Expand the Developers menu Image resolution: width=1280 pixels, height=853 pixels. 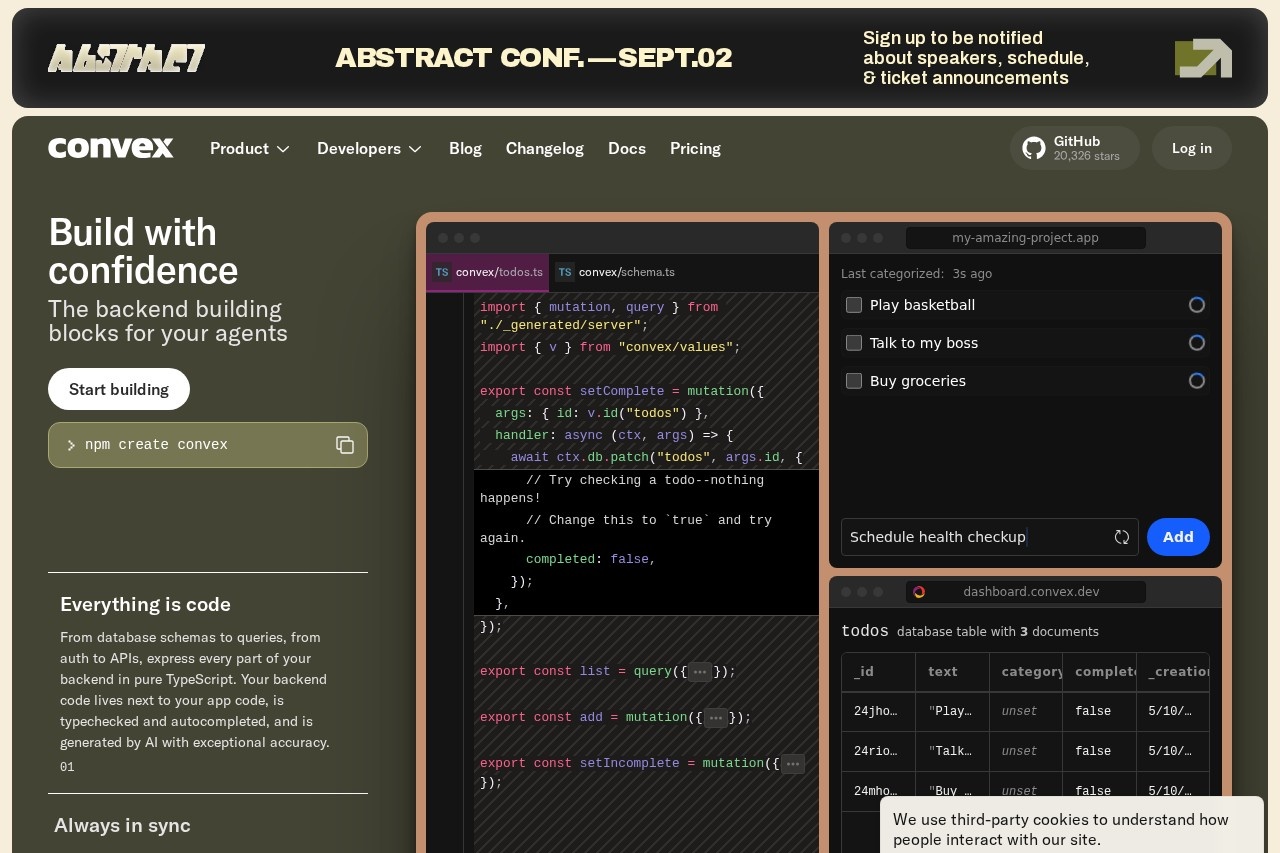[370, 148]
